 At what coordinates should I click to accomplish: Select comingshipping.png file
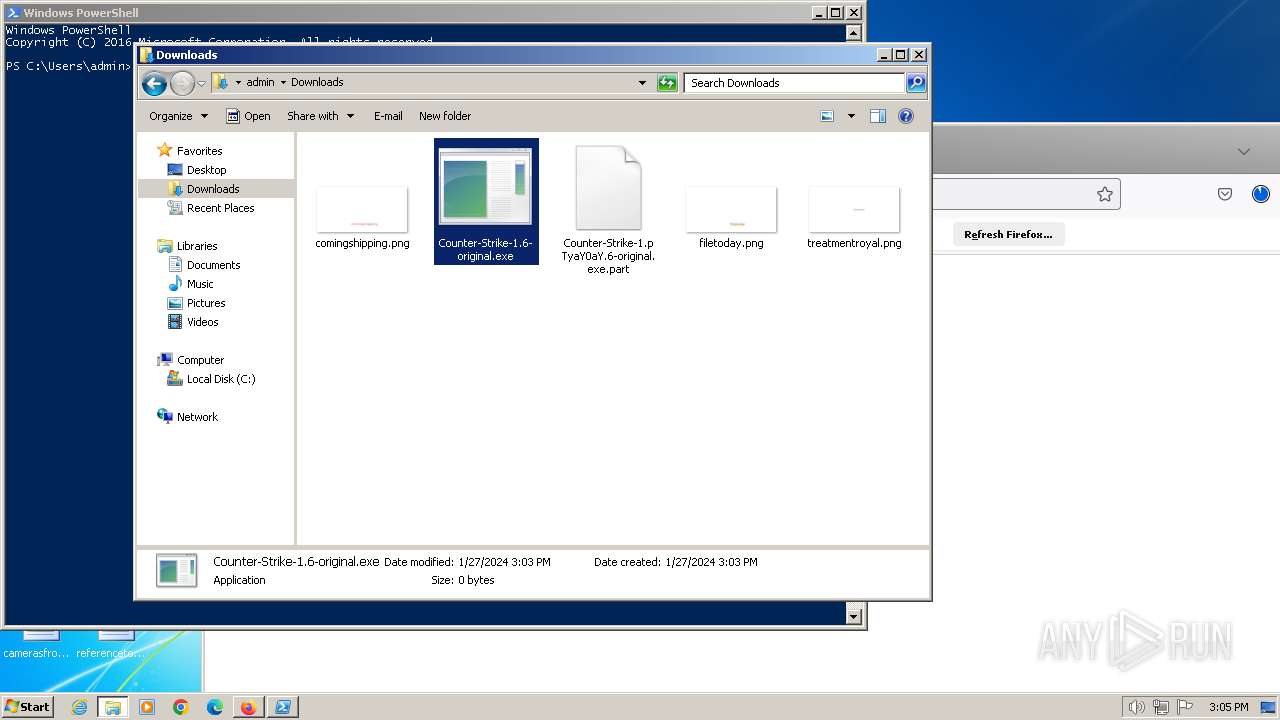coord(362,216)
